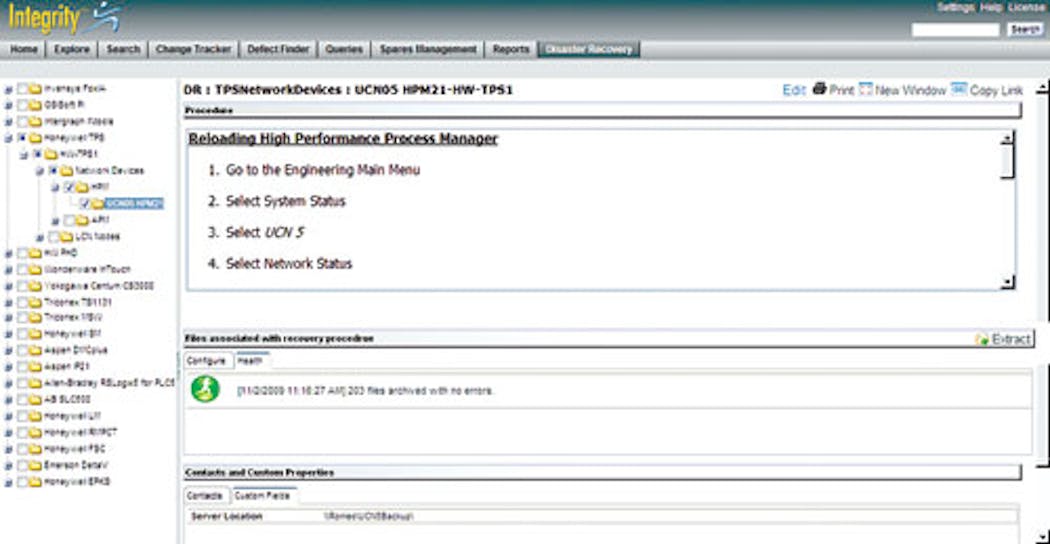Toggle the Honeywell TPS checkbox
Image resolution: width=1050 pixels, height=544 pixels.
pyautogui.click(x=22, y=138)
